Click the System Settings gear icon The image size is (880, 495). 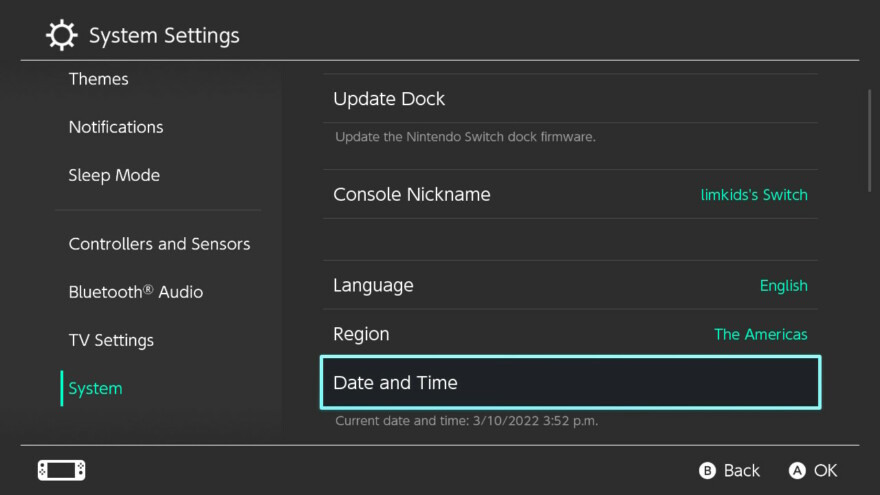61,35
